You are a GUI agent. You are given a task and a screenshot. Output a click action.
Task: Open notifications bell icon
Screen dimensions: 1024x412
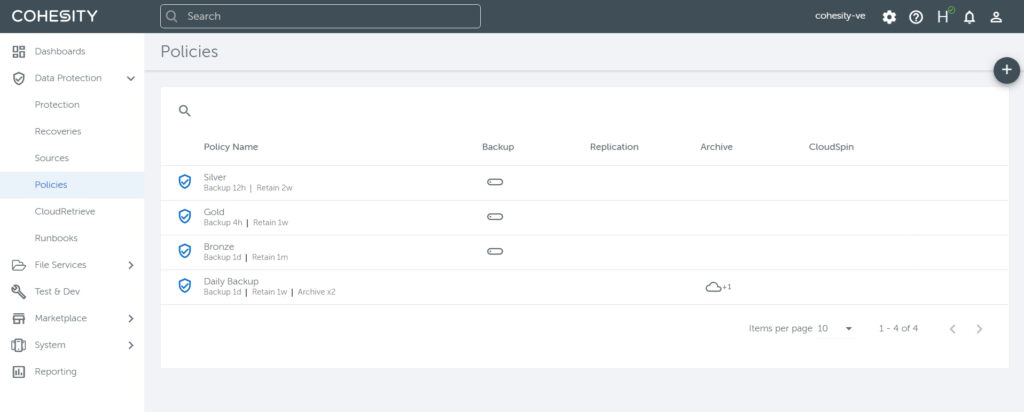pyautogui.click(x=969, y=18)
